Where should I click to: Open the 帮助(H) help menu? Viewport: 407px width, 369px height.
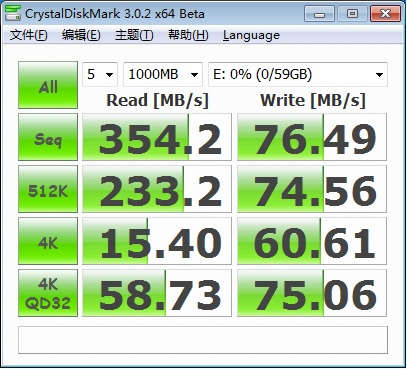coord(188,35)
